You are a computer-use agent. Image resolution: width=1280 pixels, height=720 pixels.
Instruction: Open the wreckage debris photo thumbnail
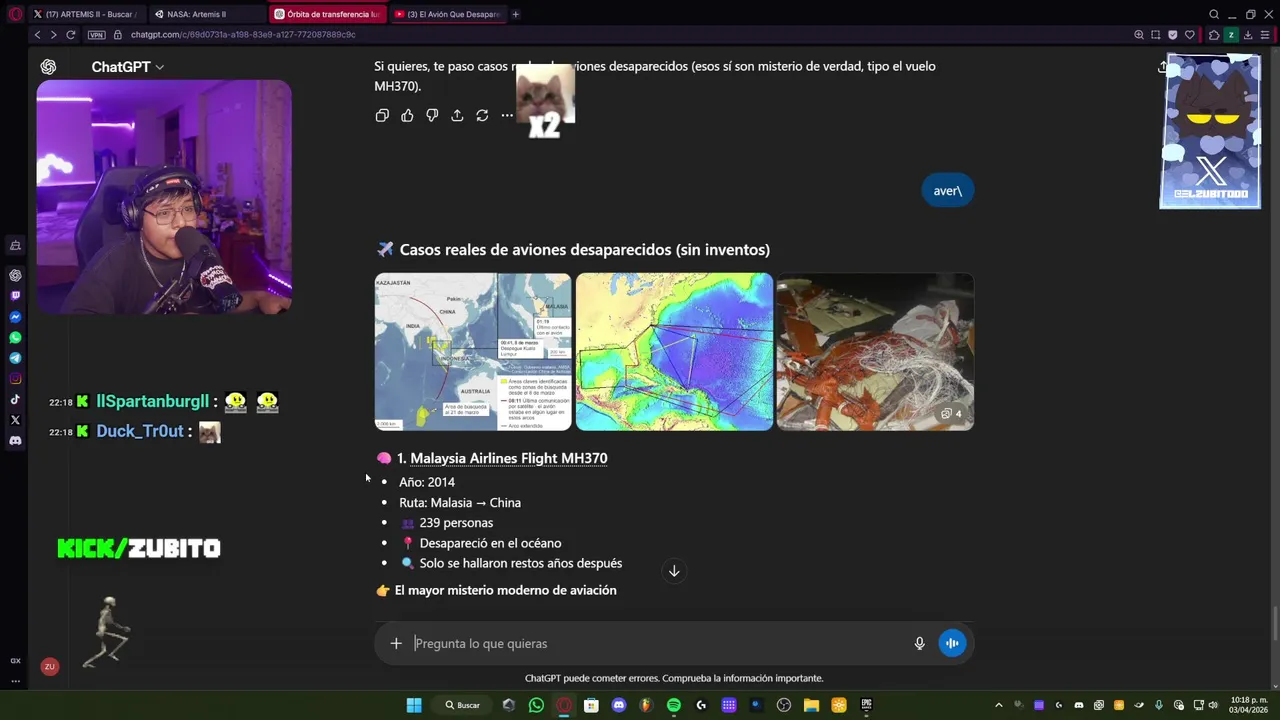(x=875, y=352)
